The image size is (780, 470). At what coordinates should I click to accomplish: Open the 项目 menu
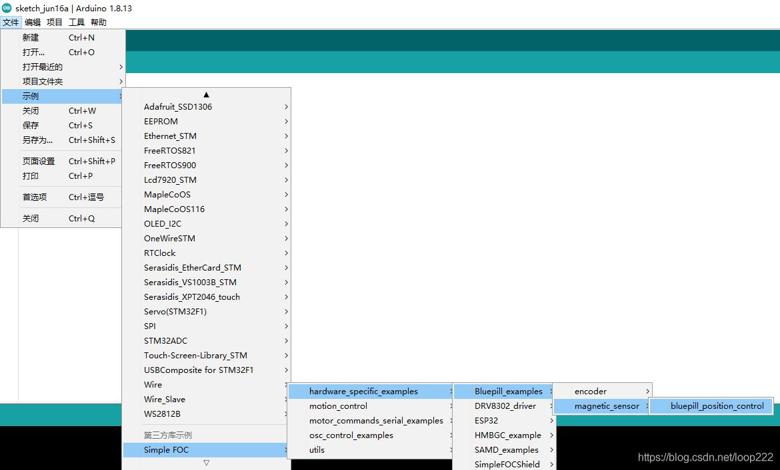(x=54, y=22)
